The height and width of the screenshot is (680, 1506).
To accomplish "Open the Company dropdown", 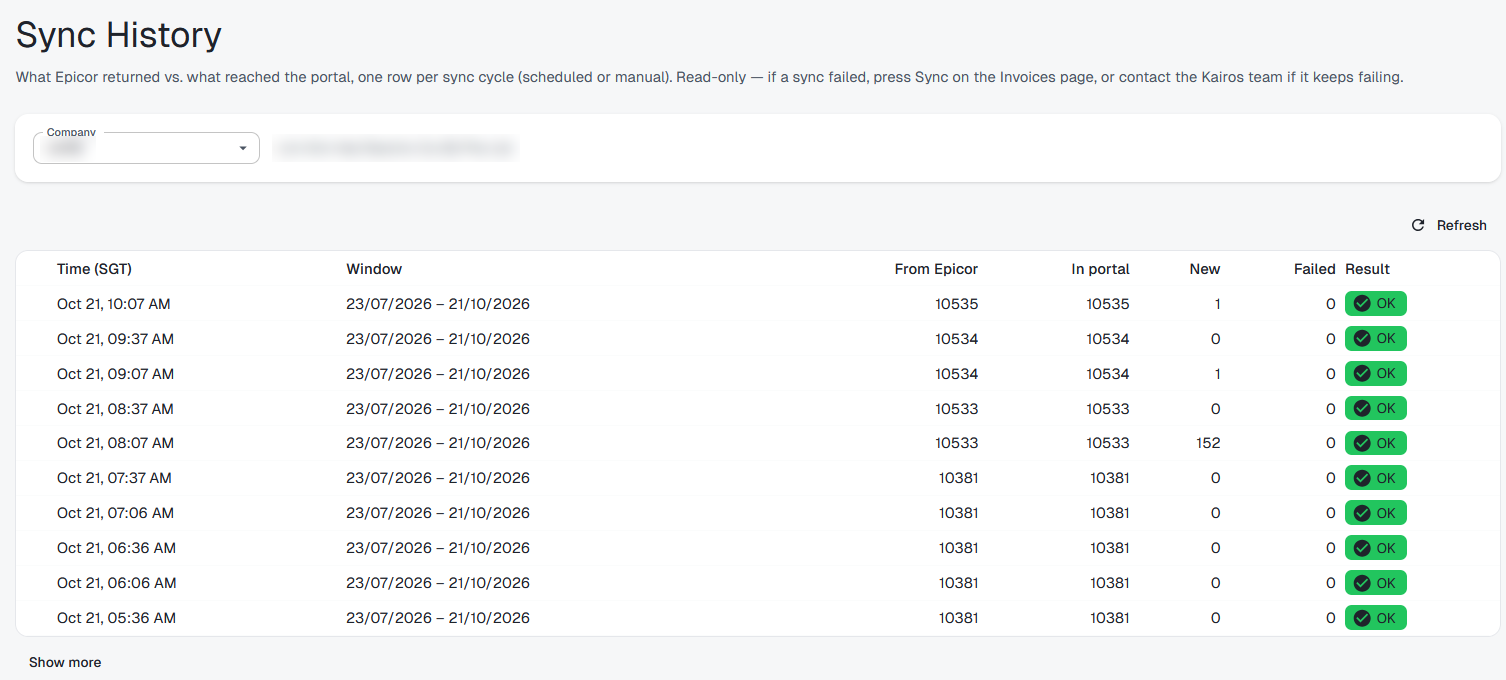I will click(146, 148).
